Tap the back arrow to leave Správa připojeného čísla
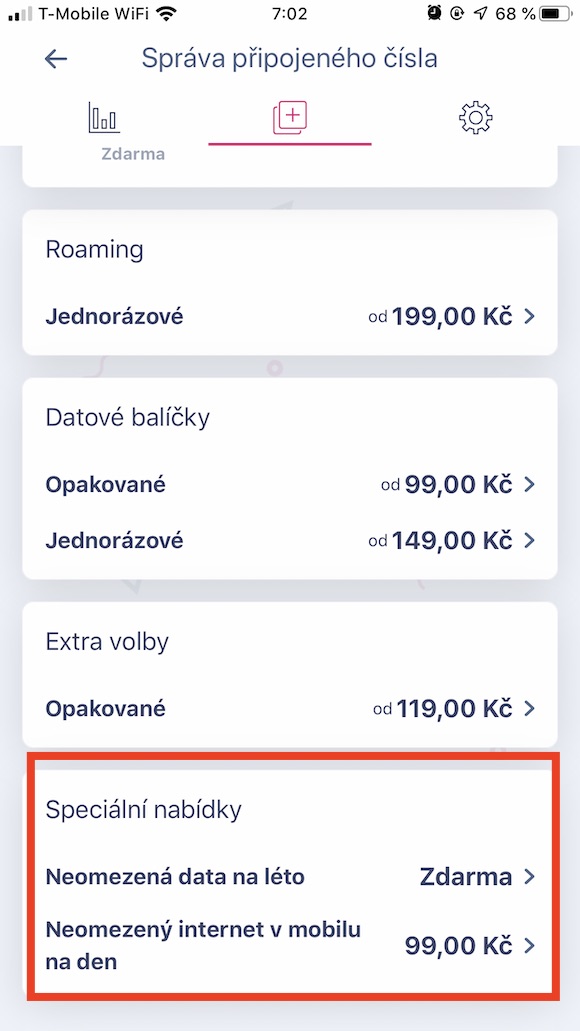This screenshot has height=1031, width=580. coord(55,59)
